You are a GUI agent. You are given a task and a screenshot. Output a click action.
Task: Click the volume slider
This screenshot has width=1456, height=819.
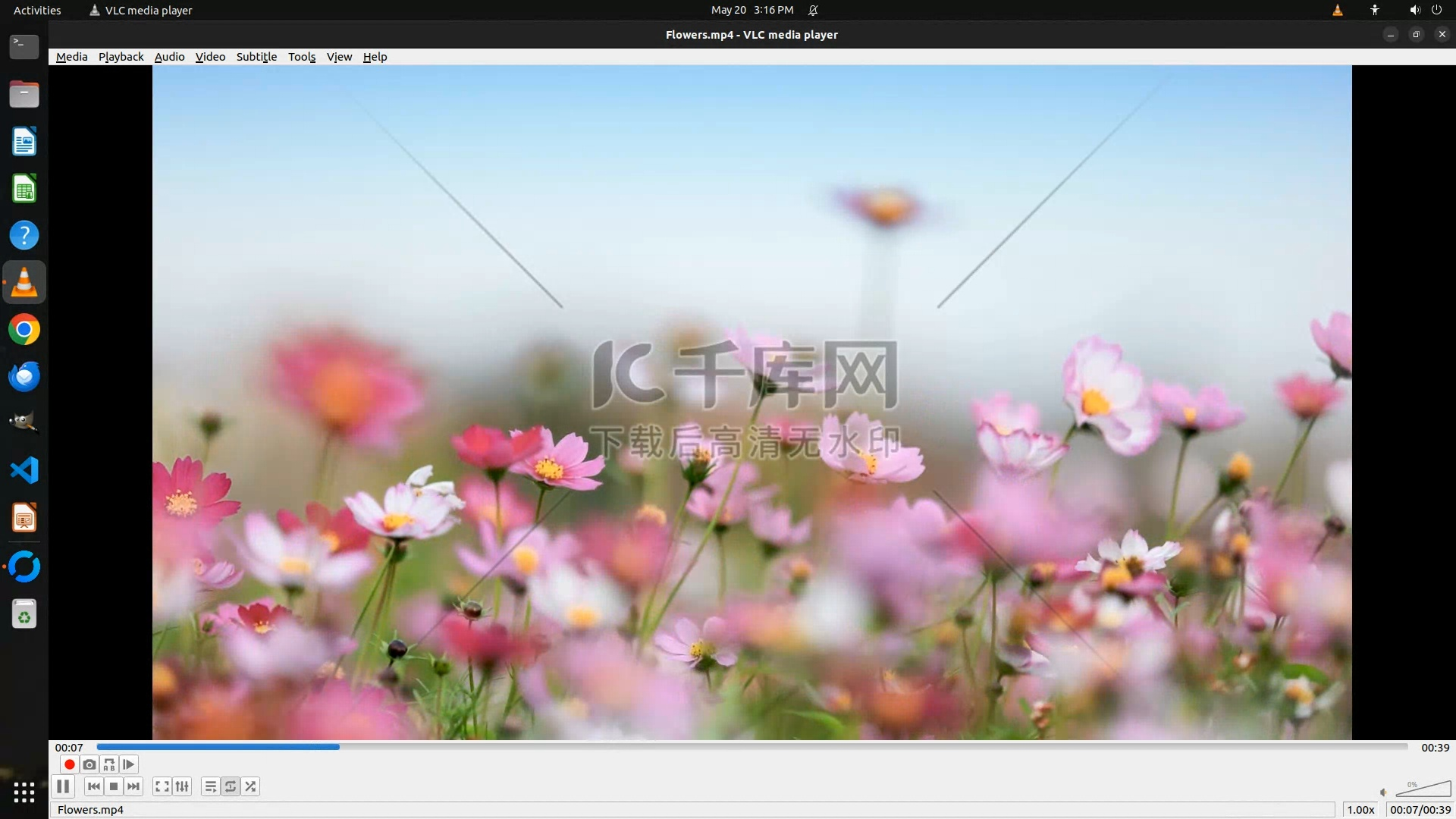click(x=1423, y=789)
